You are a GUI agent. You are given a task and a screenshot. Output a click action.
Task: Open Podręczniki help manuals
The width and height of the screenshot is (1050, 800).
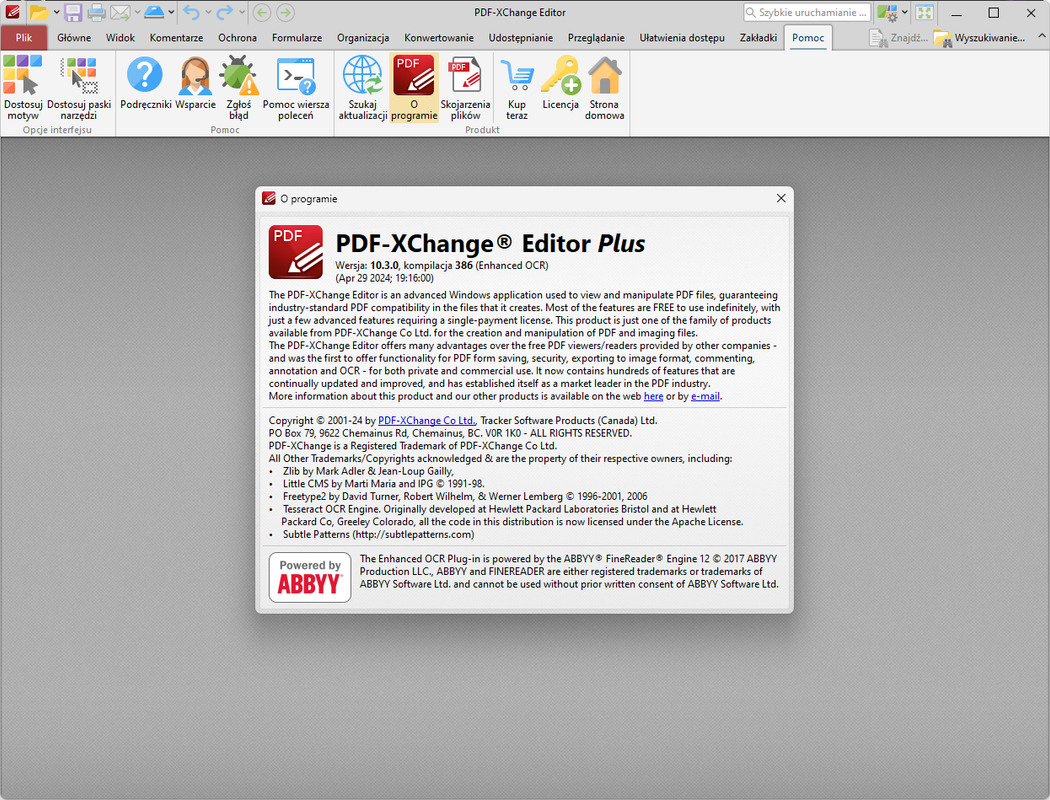click(x=145, y=83)
